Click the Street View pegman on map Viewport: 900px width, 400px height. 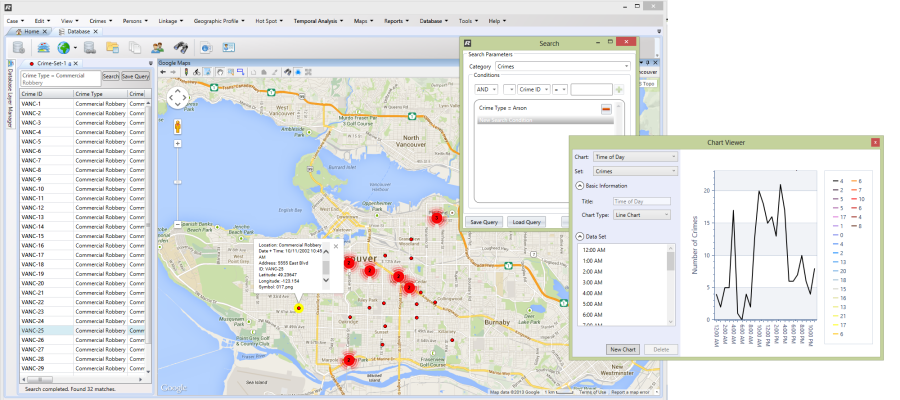178,127
